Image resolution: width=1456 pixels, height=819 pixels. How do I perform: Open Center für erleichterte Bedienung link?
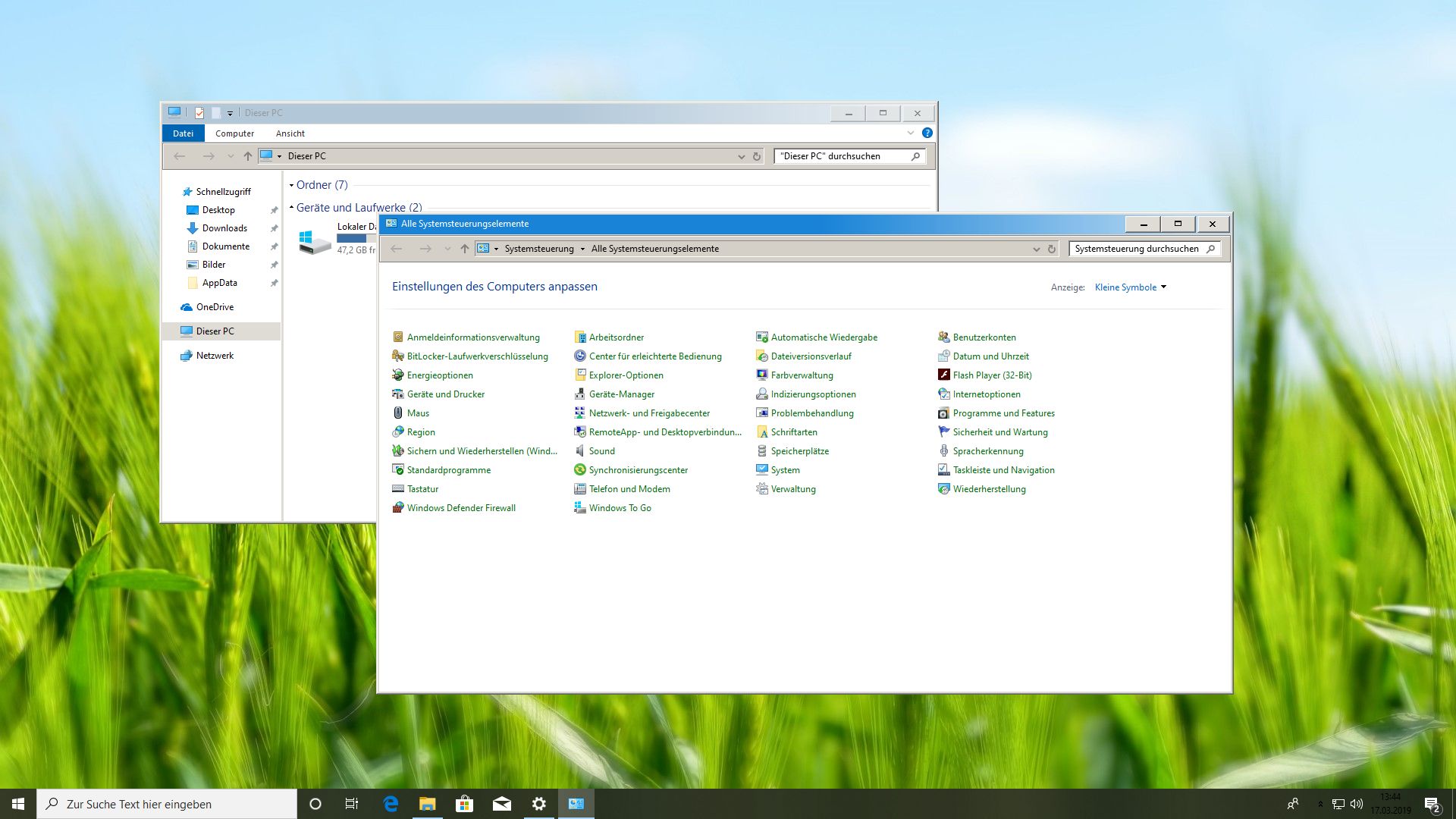coord(655,356)
